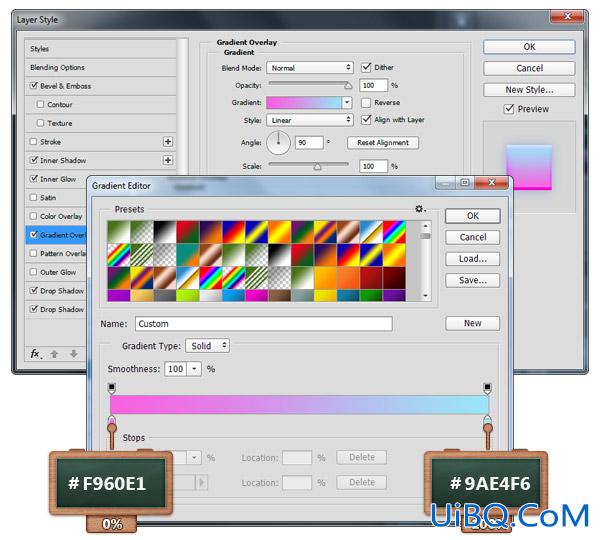Click the New Style button

coord(529,90)
